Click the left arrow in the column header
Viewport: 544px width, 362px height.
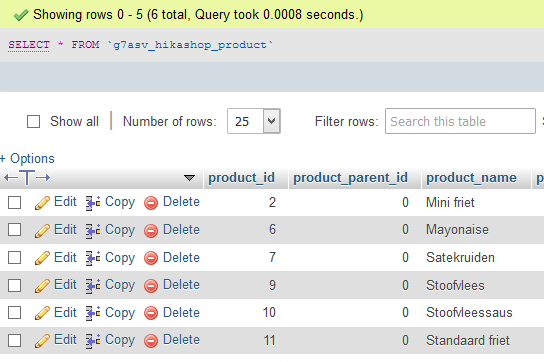[11, 178]
